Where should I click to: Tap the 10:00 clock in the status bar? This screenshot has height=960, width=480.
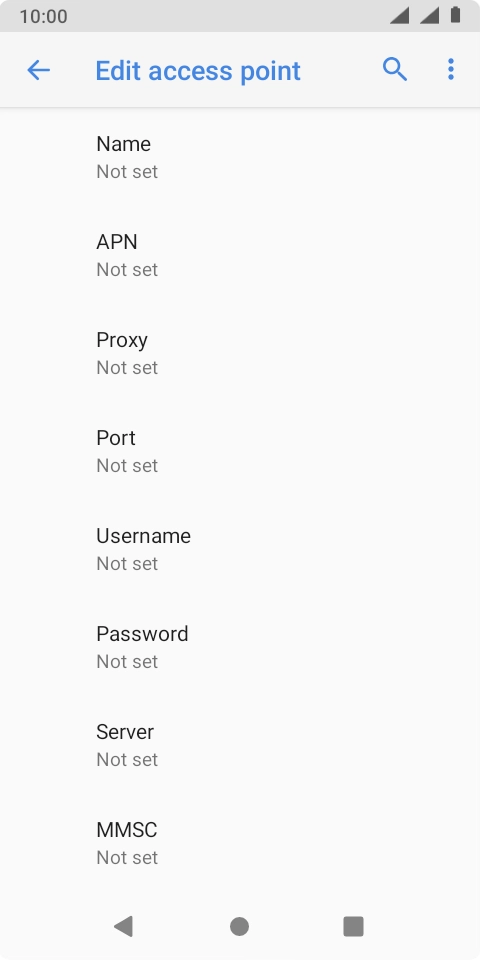tap(43, 16)
